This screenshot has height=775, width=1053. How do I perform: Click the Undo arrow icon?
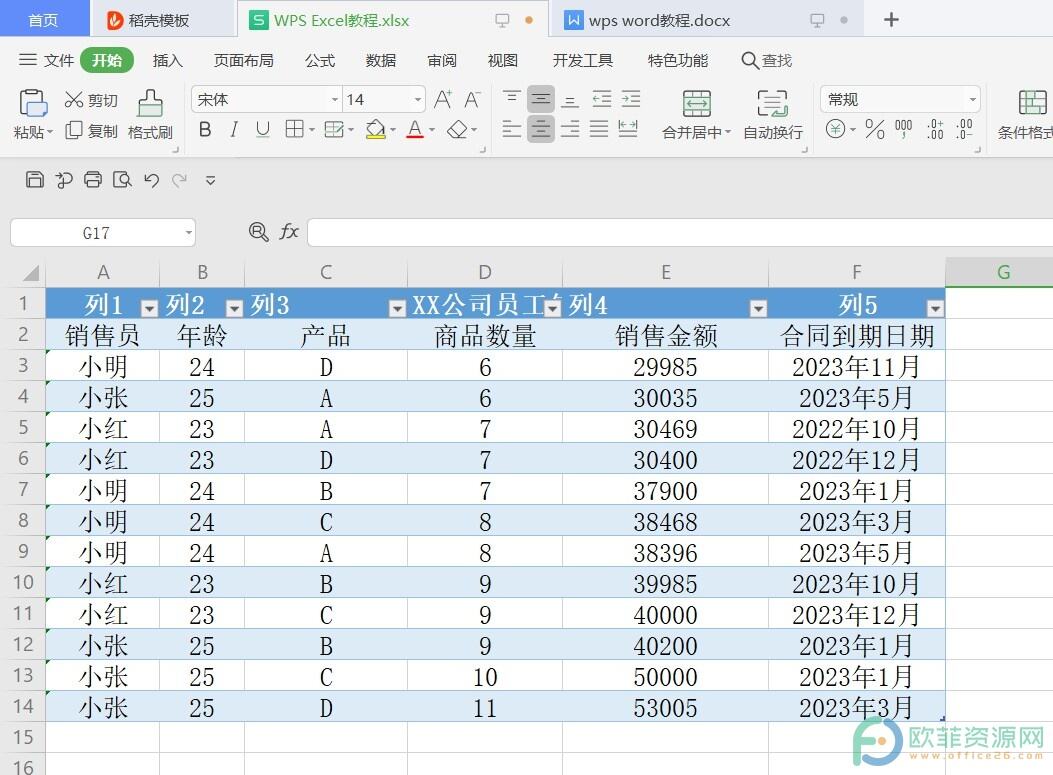point(151,179)
